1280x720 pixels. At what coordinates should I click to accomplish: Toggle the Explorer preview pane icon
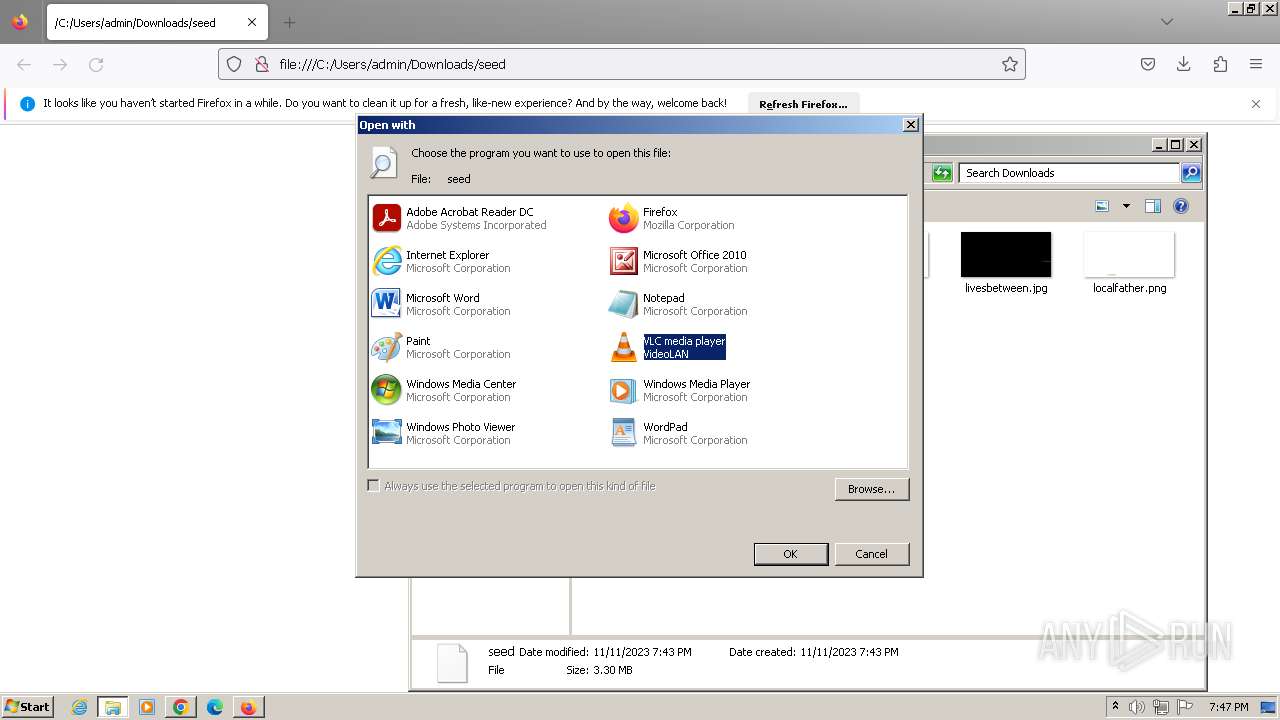1153,206
